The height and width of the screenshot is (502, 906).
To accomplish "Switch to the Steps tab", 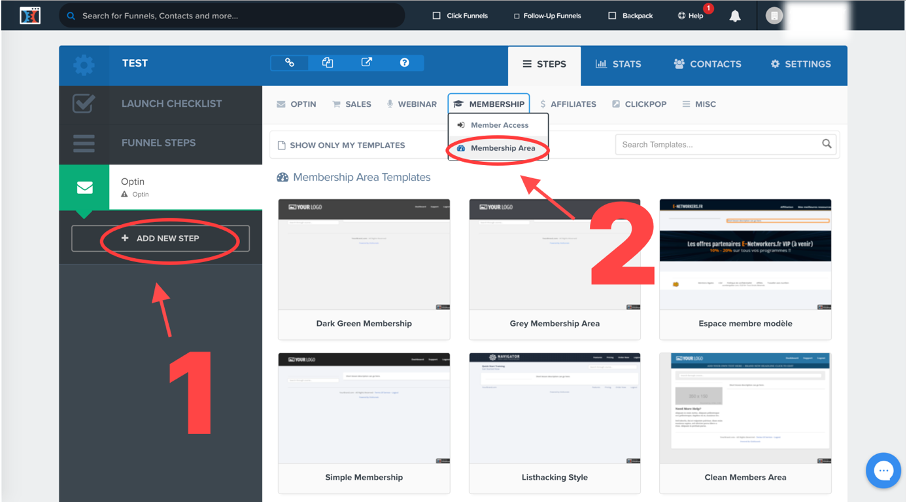I will click(x=544, y=64).
